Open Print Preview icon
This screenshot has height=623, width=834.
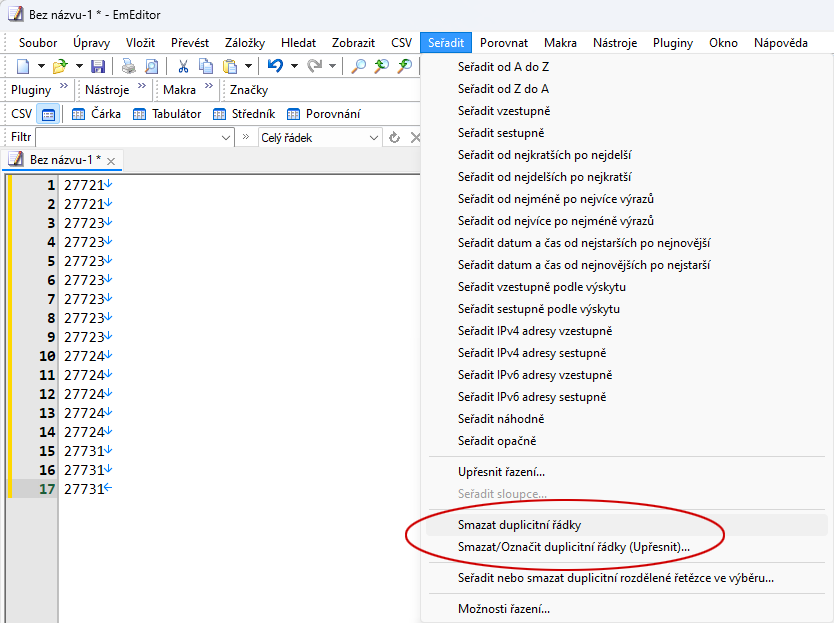click(152, 67)
